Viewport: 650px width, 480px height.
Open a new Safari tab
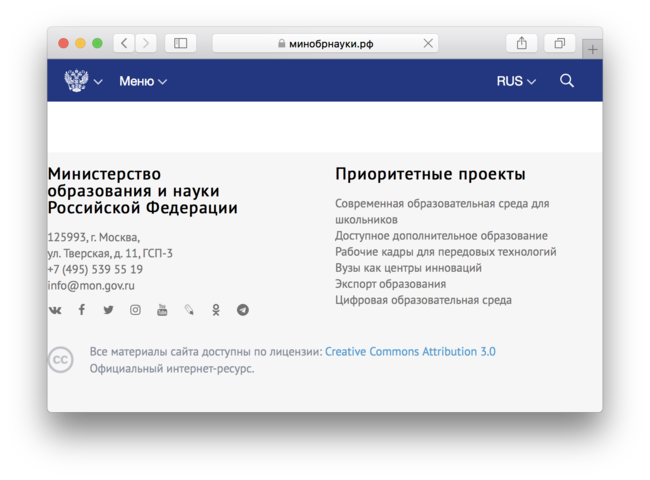pyautogui.click(x=593, y=49)
